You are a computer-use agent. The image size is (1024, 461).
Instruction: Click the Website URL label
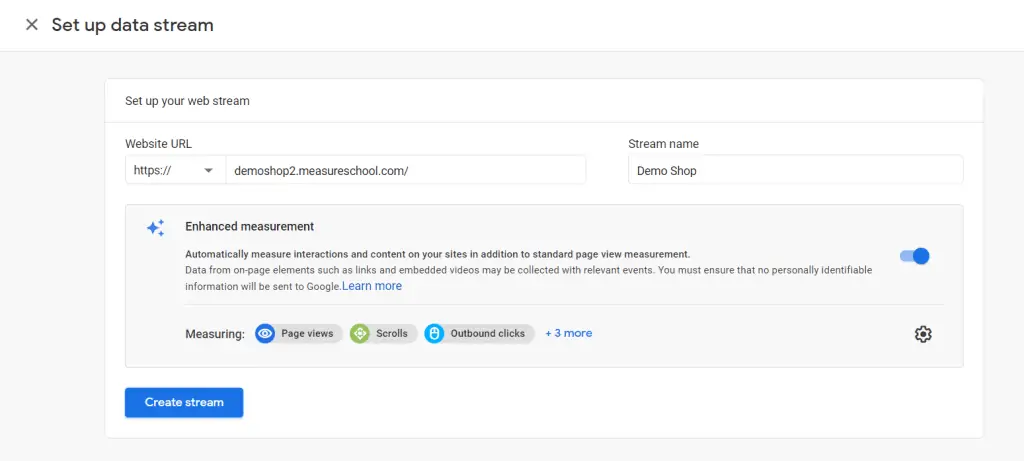point(159,144)
